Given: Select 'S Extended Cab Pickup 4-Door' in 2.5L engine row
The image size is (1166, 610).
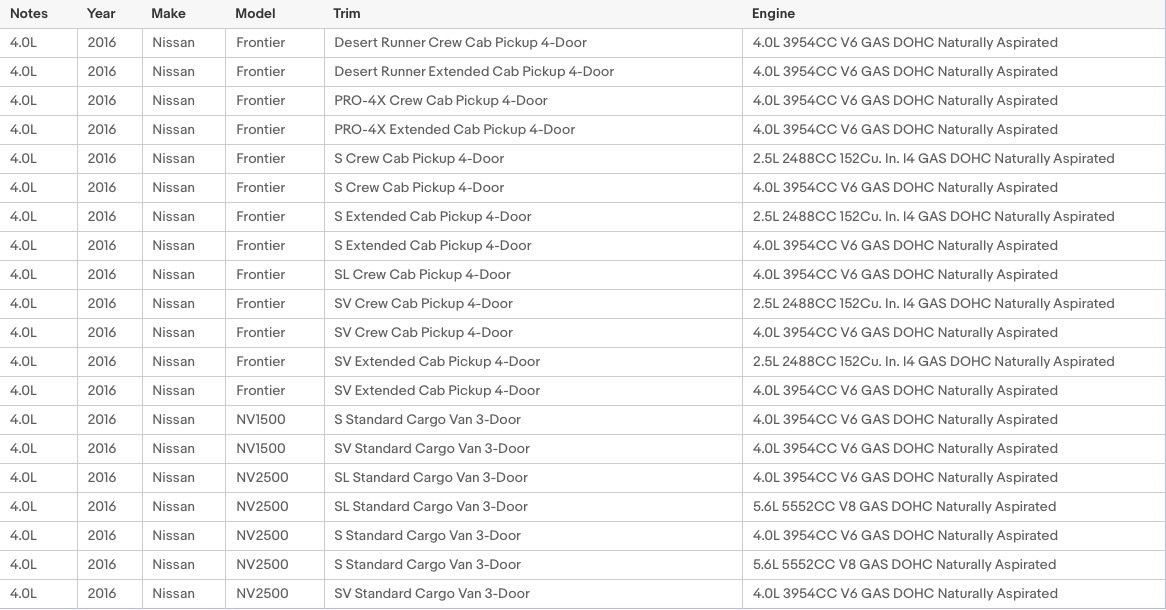Looking at the screenshot, I should (433, 216).
